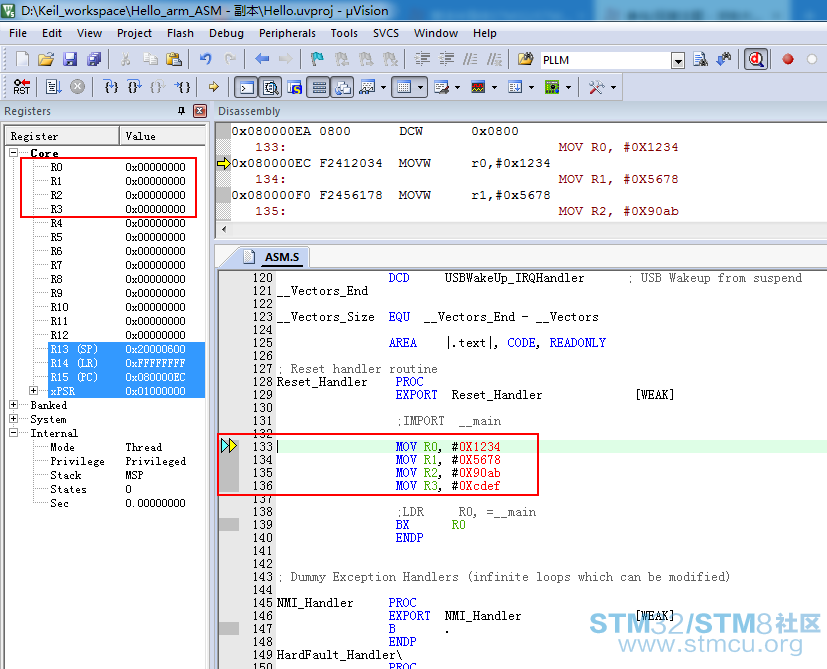Pin the Registers panel
Viewport: 827px width, 669px height.
point(181,111)
